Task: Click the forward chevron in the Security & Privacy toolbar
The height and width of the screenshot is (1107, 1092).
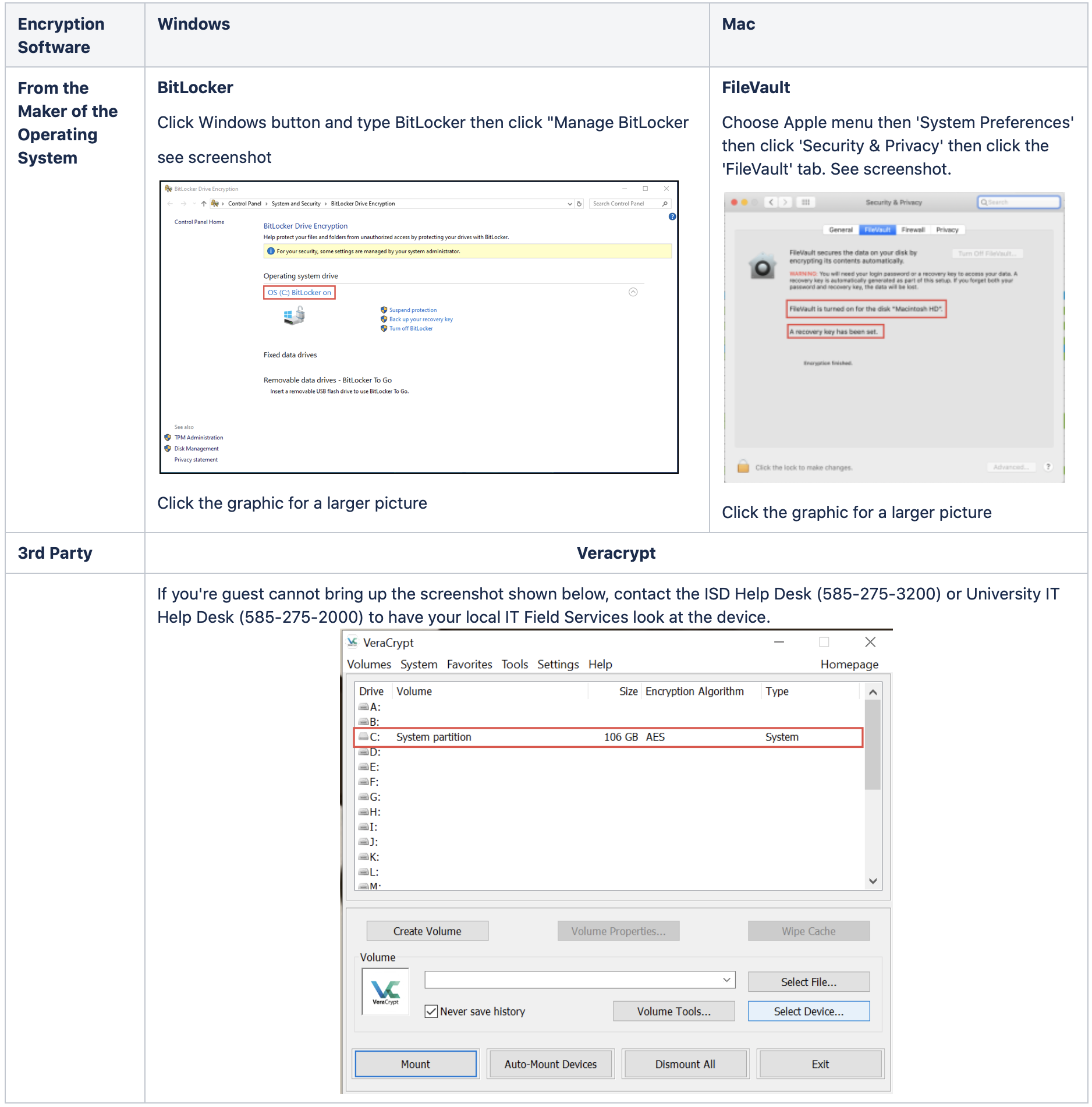Action: pyautogui.click(x=785, y=202)
